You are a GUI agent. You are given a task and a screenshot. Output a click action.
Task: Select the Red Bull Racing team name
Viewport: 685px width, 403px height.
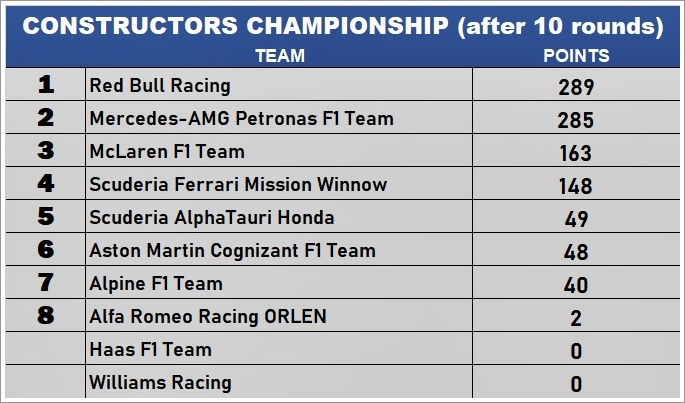[160, 86]
